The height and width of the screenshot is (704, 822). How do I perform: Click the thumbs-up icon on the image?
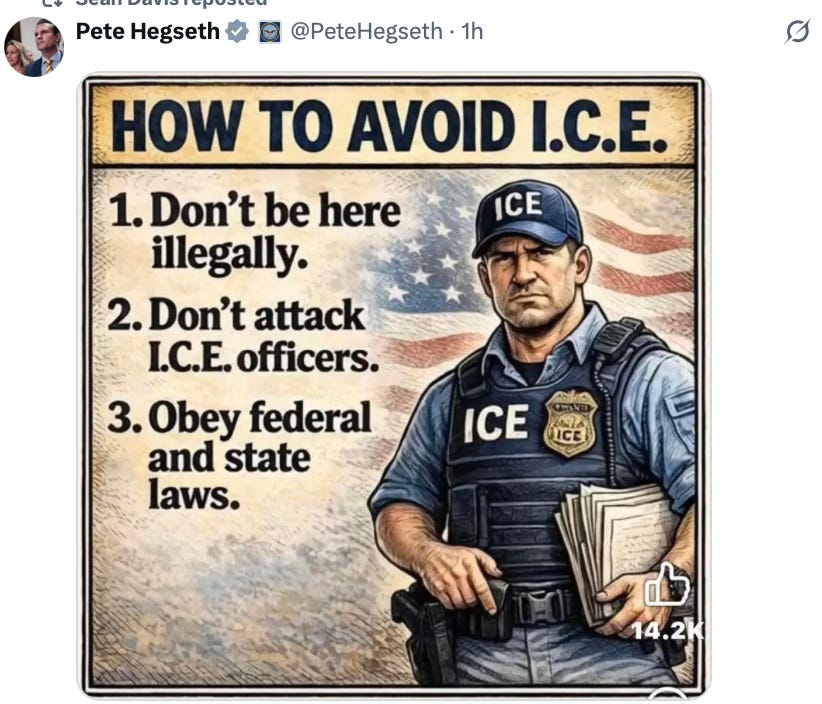[x=666, y=584]
